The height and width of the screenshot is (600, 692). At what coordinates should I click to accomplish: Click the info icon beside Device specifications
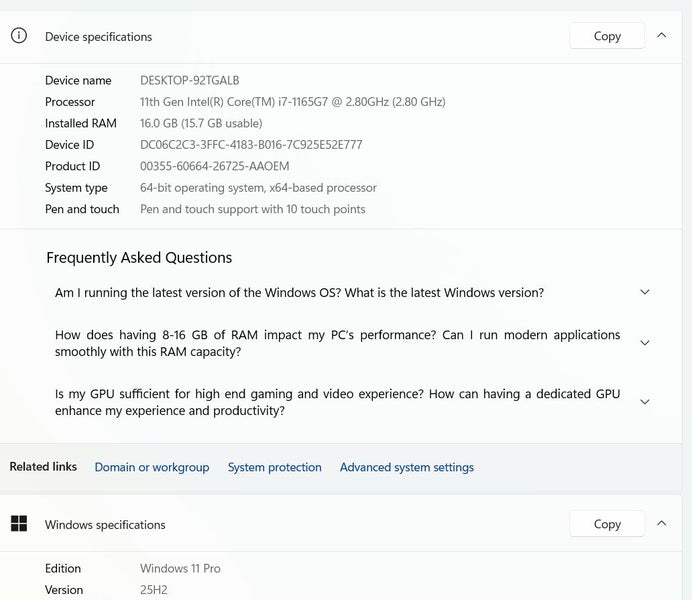tap(19, 36)
